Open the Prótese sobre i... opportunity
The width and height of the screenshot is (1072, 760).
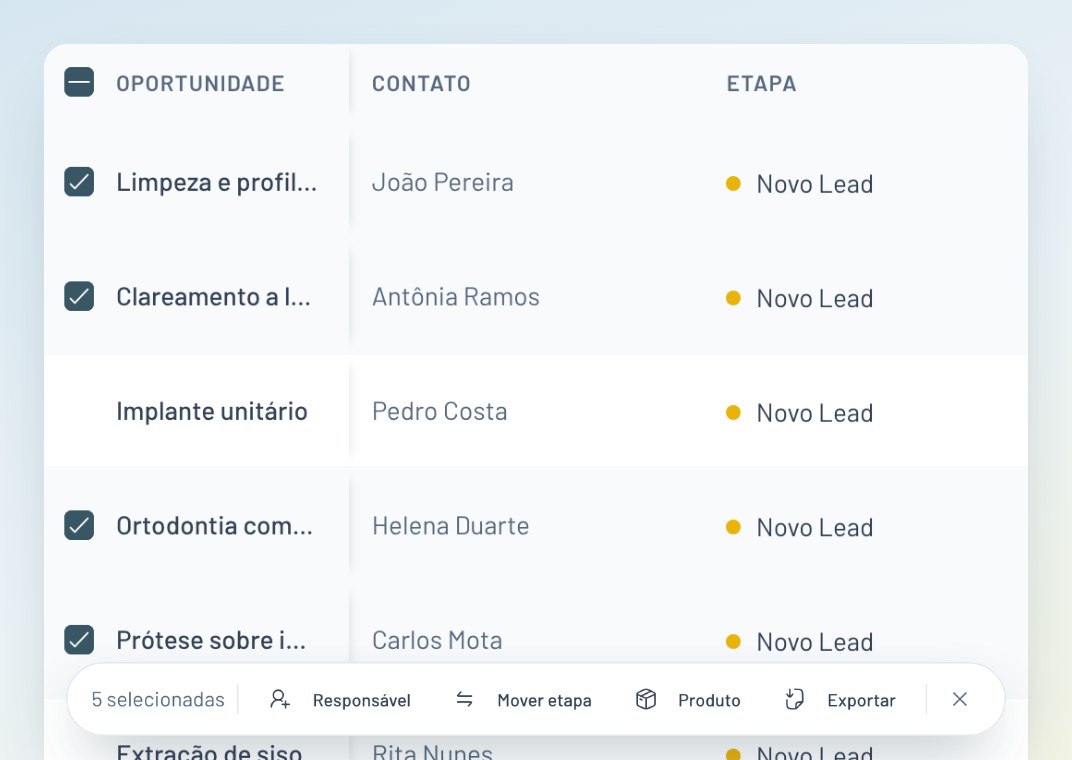tap(211, 640)
